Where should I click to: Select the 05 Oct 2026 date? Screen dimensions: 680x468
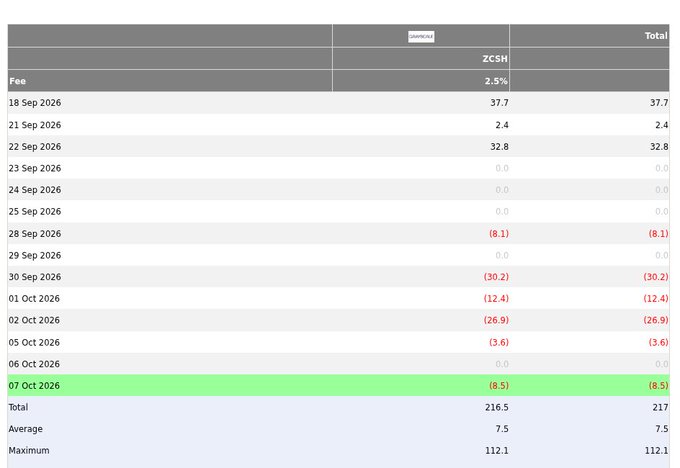[34, 342]
